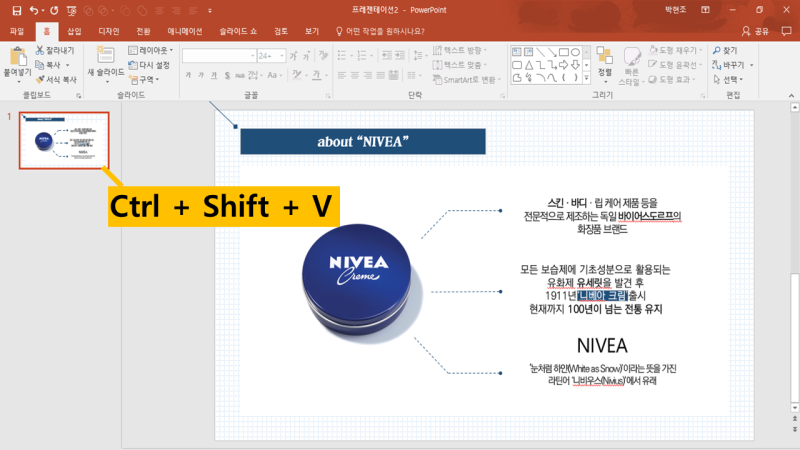Open the Customize Quick Access Toolbar arrow
The image size is (800, 450).
point(210,10)
